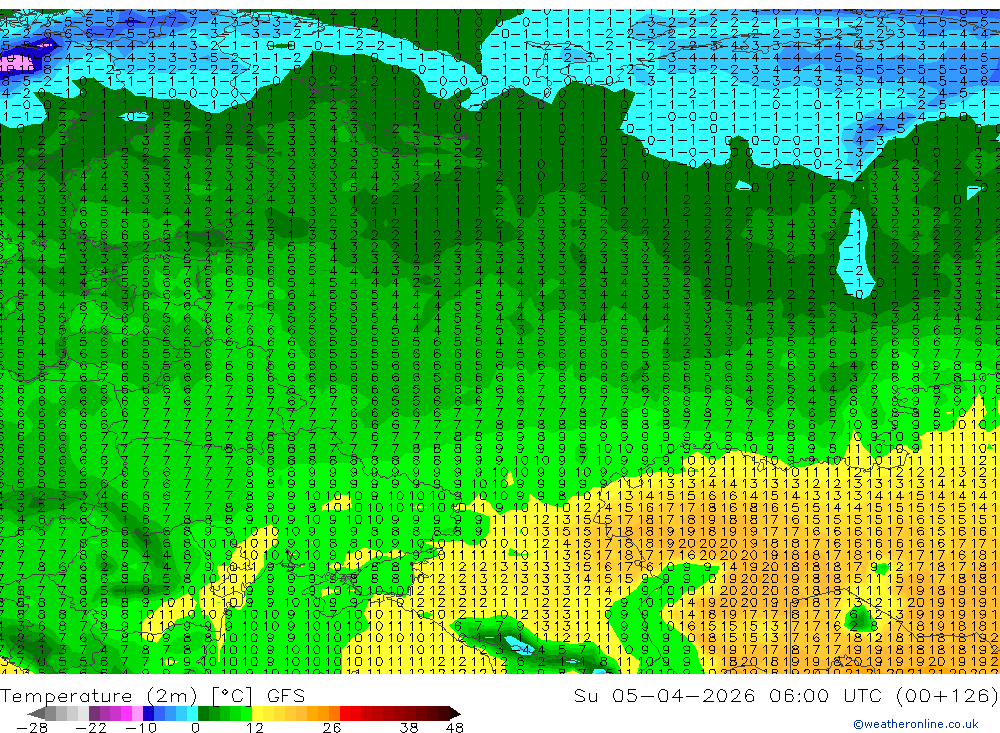
Task: Pick the dark blue swatch above -10
Action: pos(148,714)
